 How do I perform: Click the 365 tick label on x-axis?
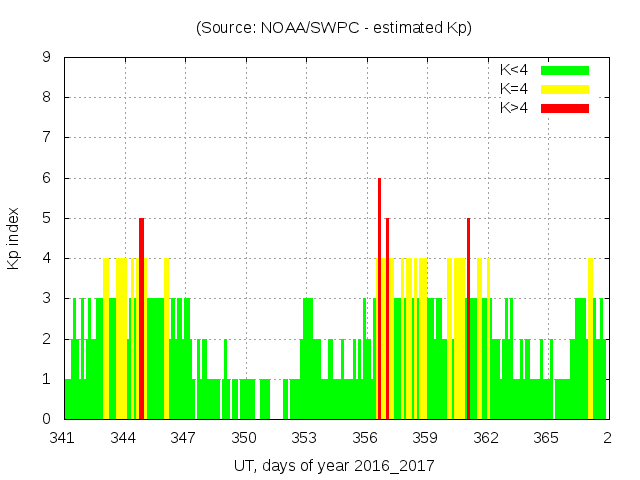point(546,438)
